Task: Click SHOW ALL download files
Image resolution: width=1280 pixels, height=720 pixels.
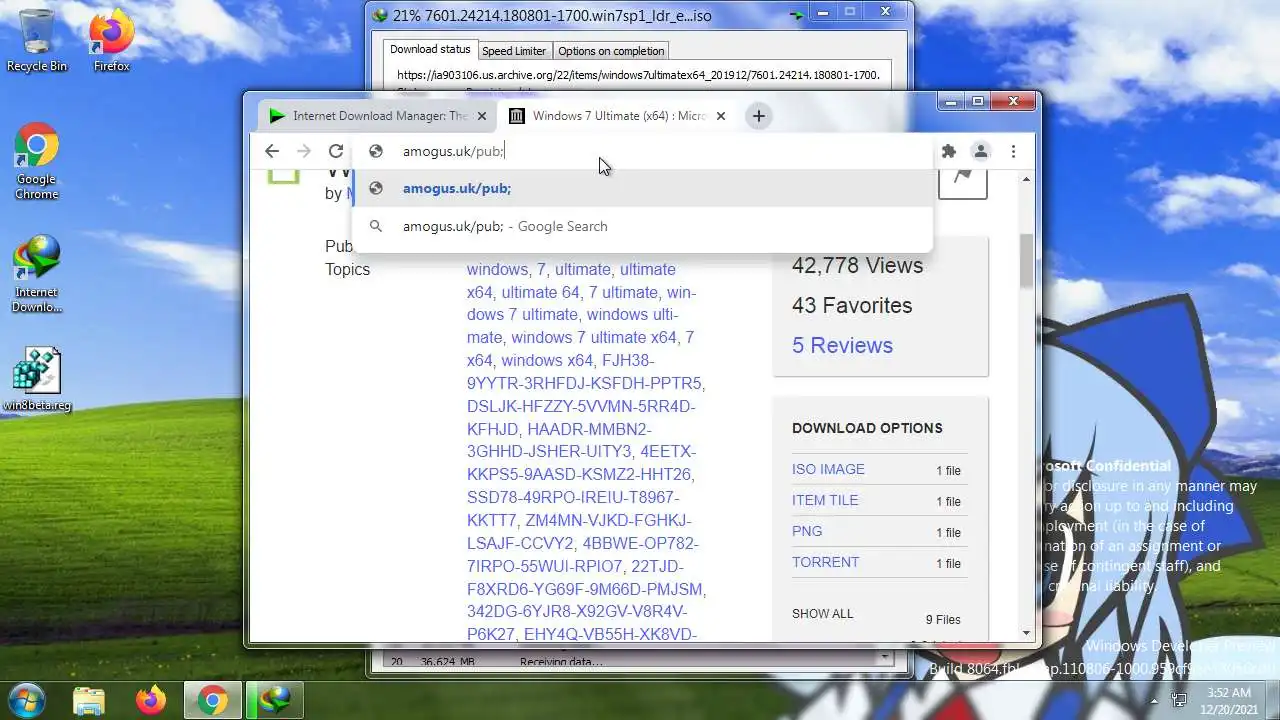Action: click(x=823, y=613)
